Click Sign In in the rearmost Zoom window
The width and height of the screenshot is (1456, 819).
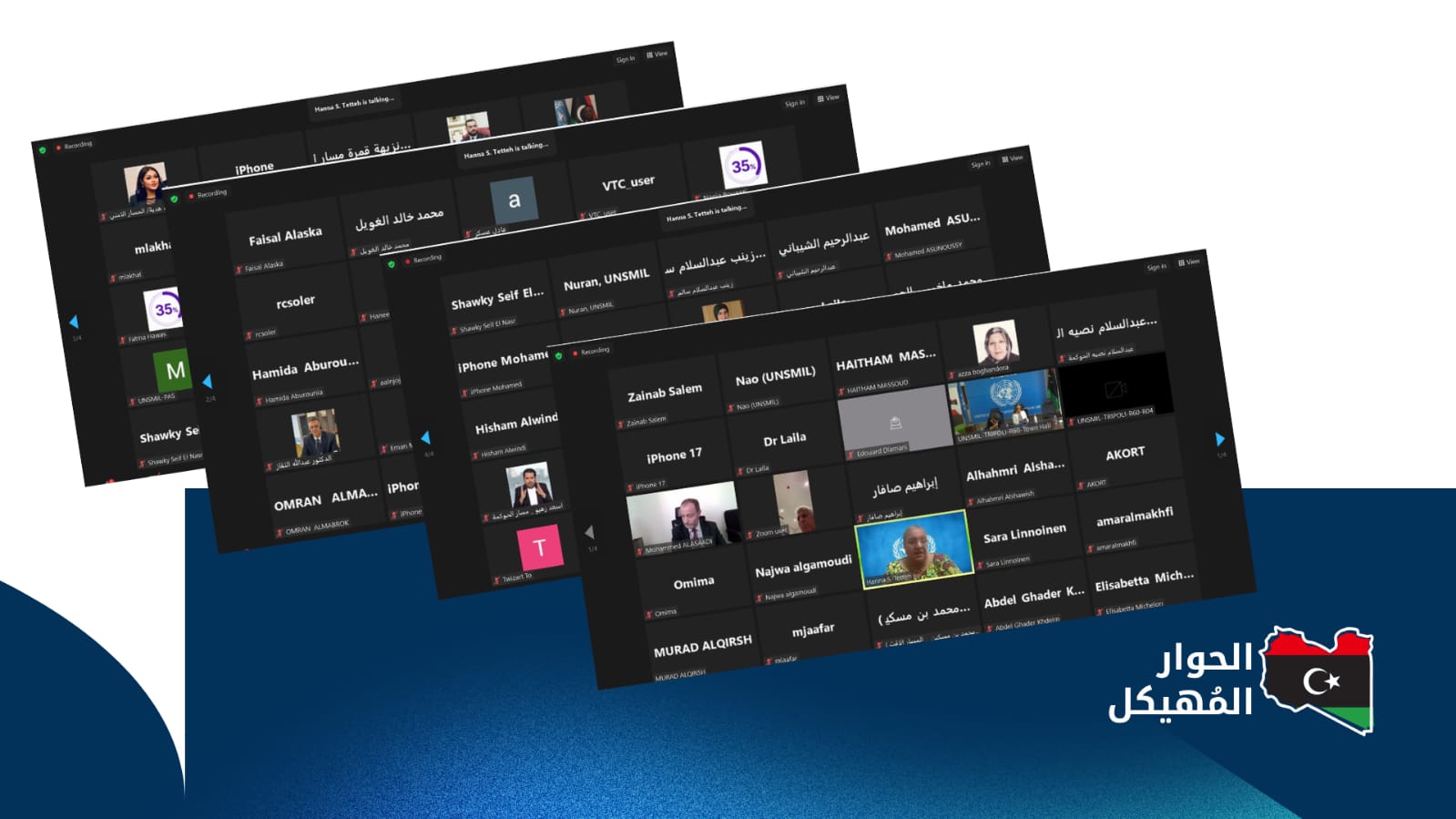tap(625, 60)
